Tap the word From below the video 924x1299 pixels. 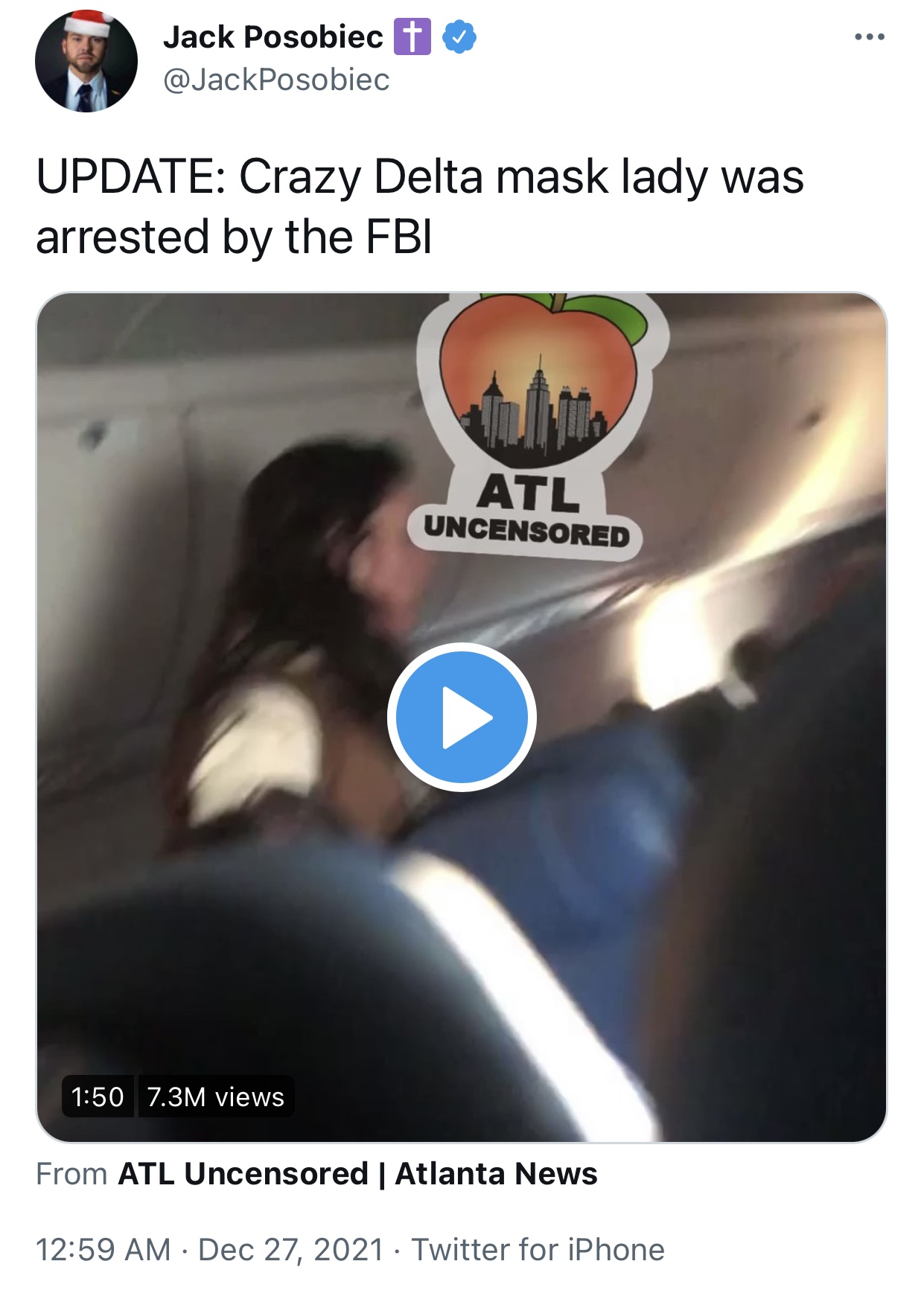72,1174
